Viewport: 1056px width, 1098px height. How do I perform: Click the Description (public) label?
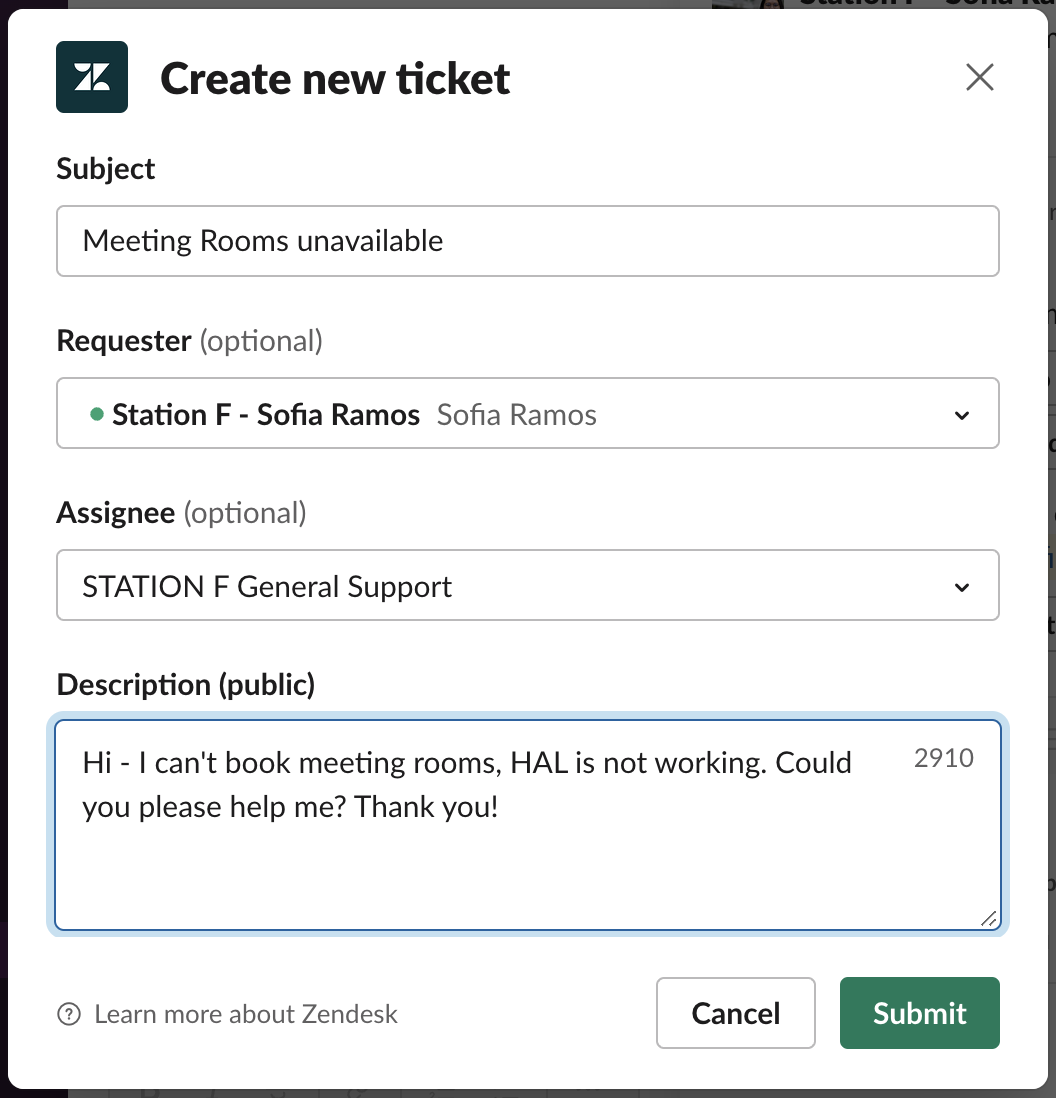click(186, 685)
